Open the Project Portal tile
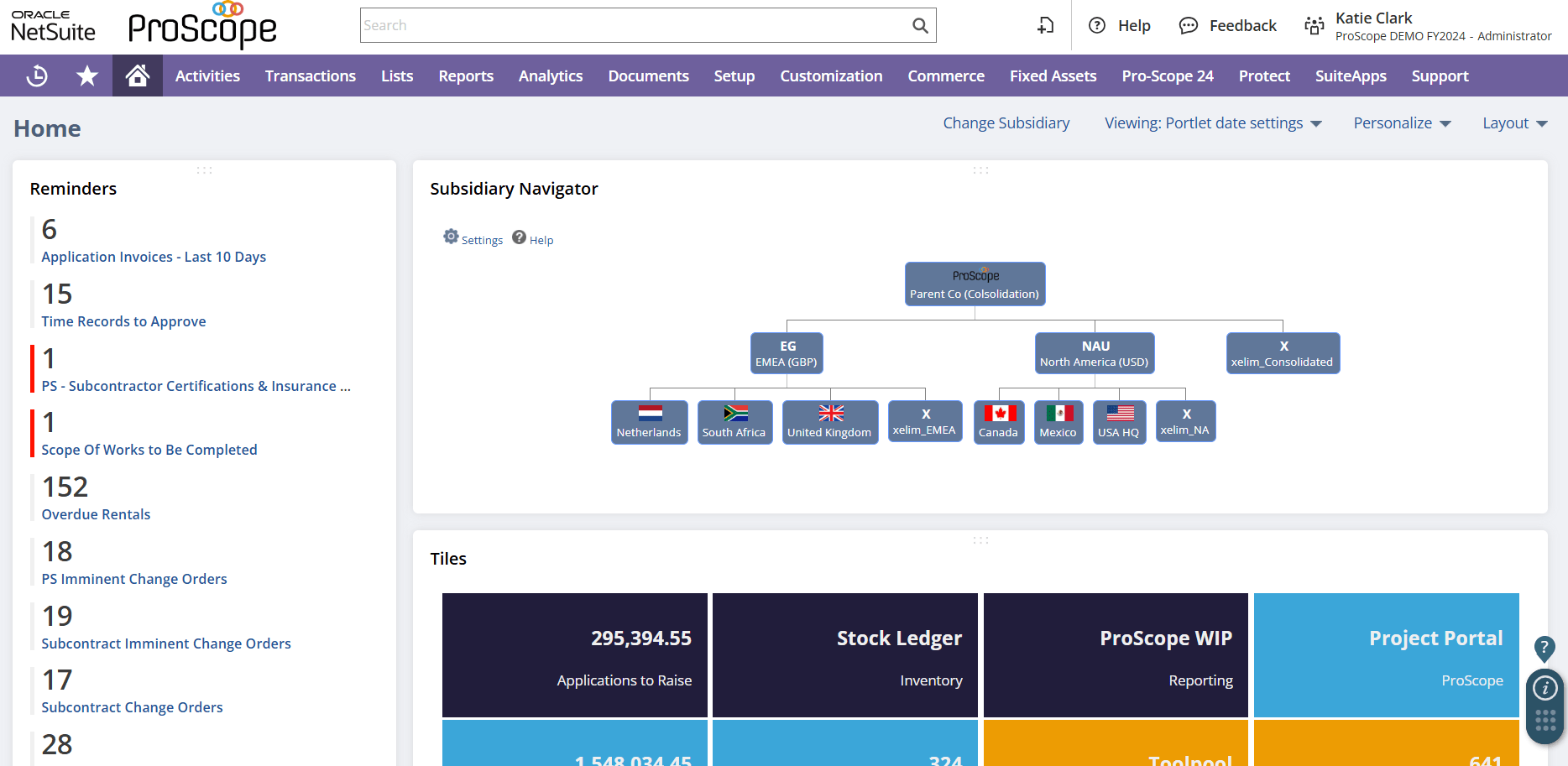Viewport: 1568px width, 766px height. click(1385, 655)
